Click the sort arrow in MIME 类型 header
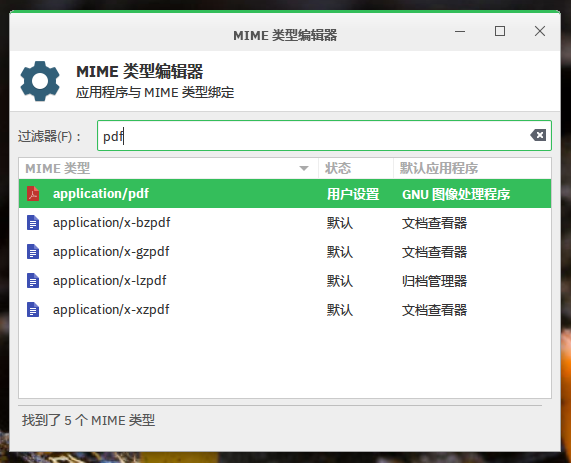The height and width of the screenshot is (463, 571). coord(304,168)
